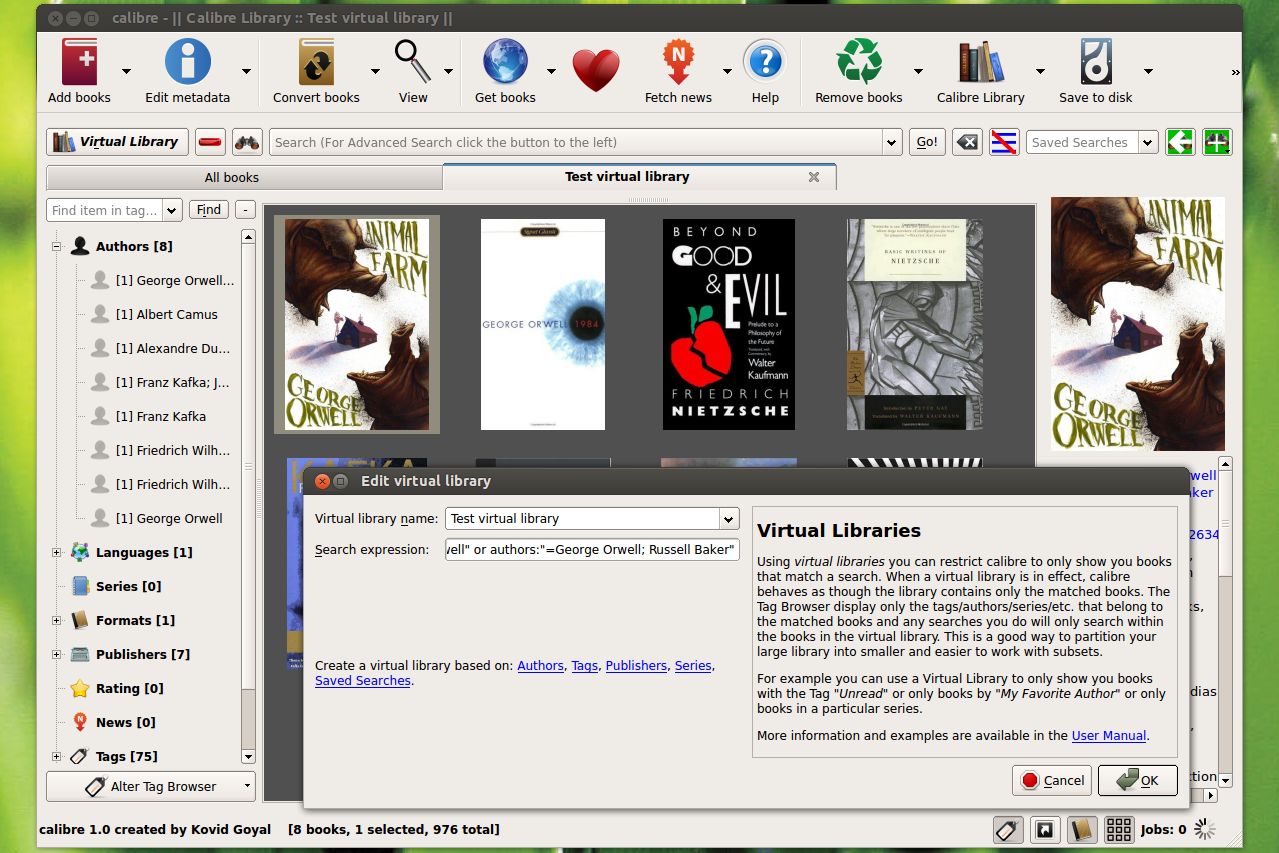Select the Animal Farm cover thumbnail
The height and width of the screenshot is (853, 1279).
tap(357, 325)
